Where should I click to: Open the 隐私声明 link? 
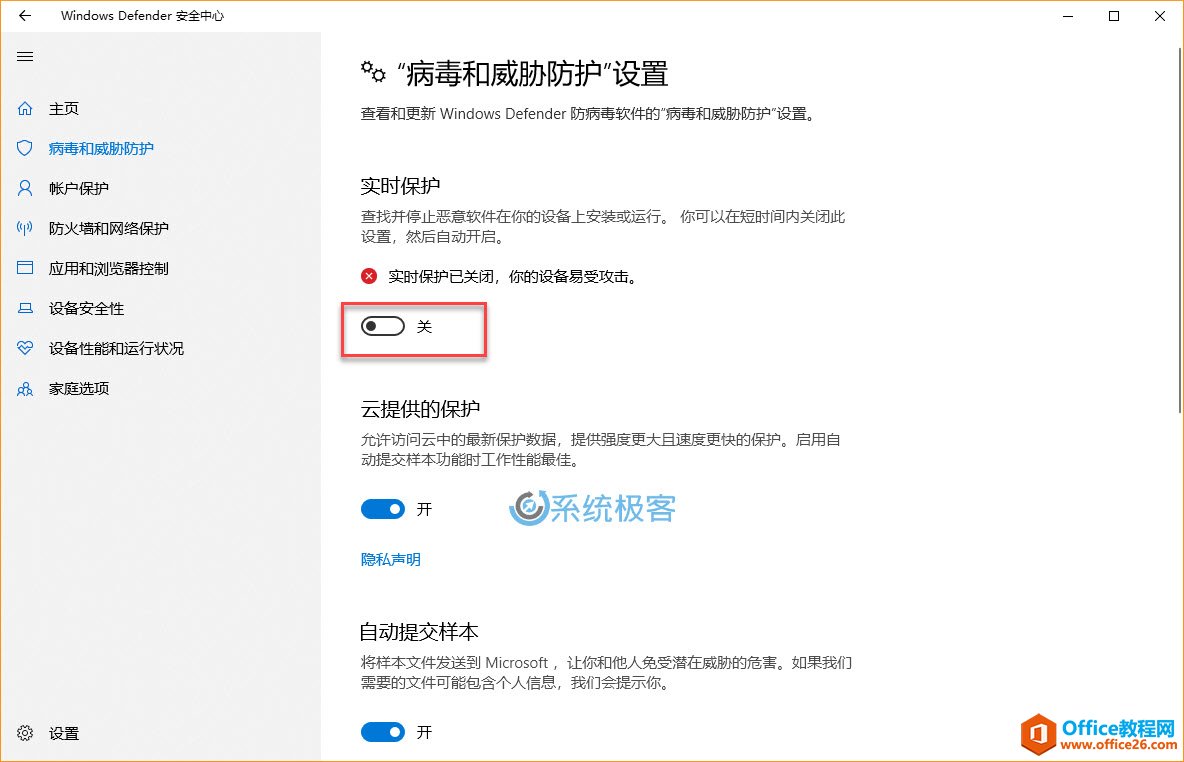coord(390,560)
